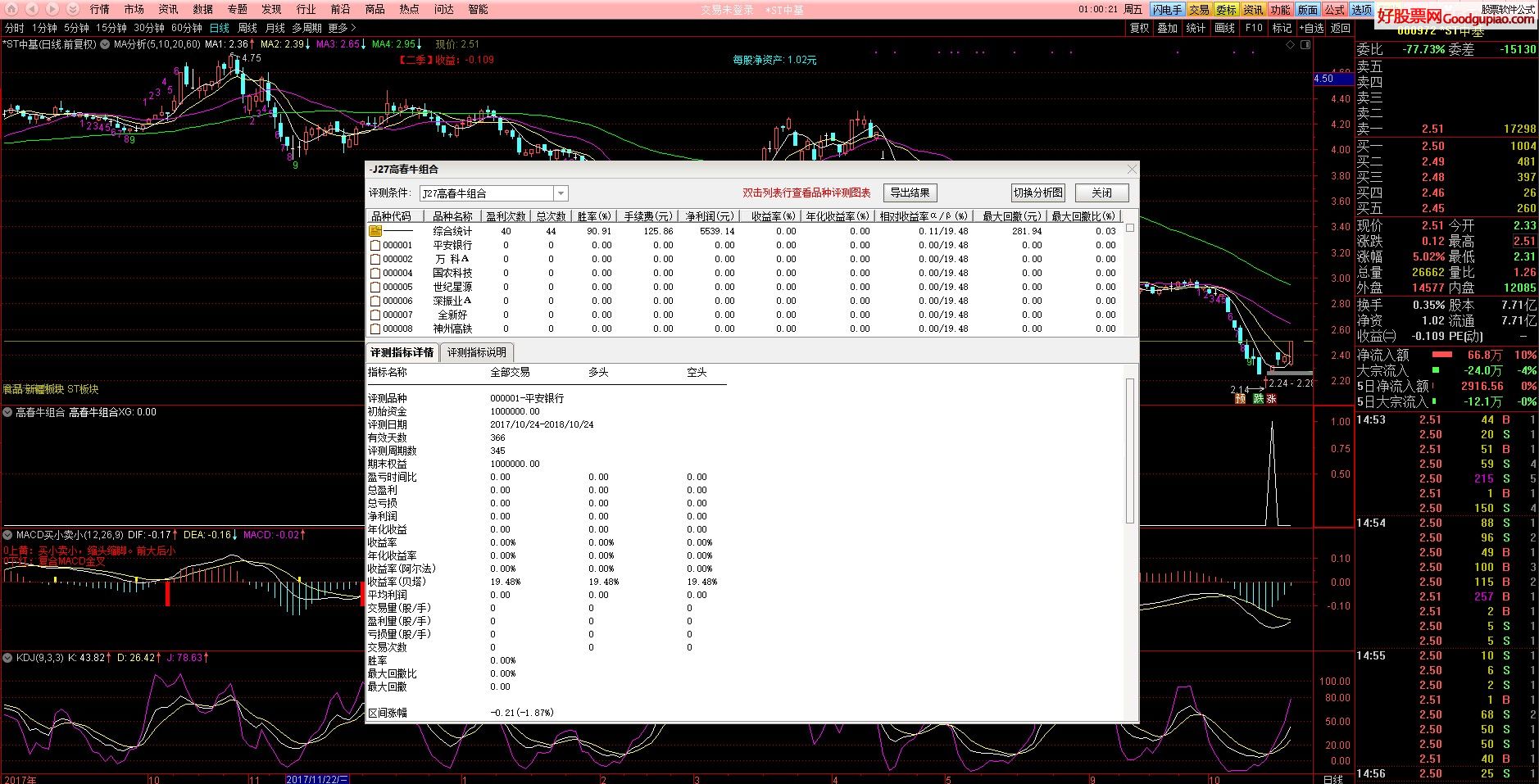Open the 市场 menu
This screenshot has width=1539, height=784.
(x=134, y=9)
